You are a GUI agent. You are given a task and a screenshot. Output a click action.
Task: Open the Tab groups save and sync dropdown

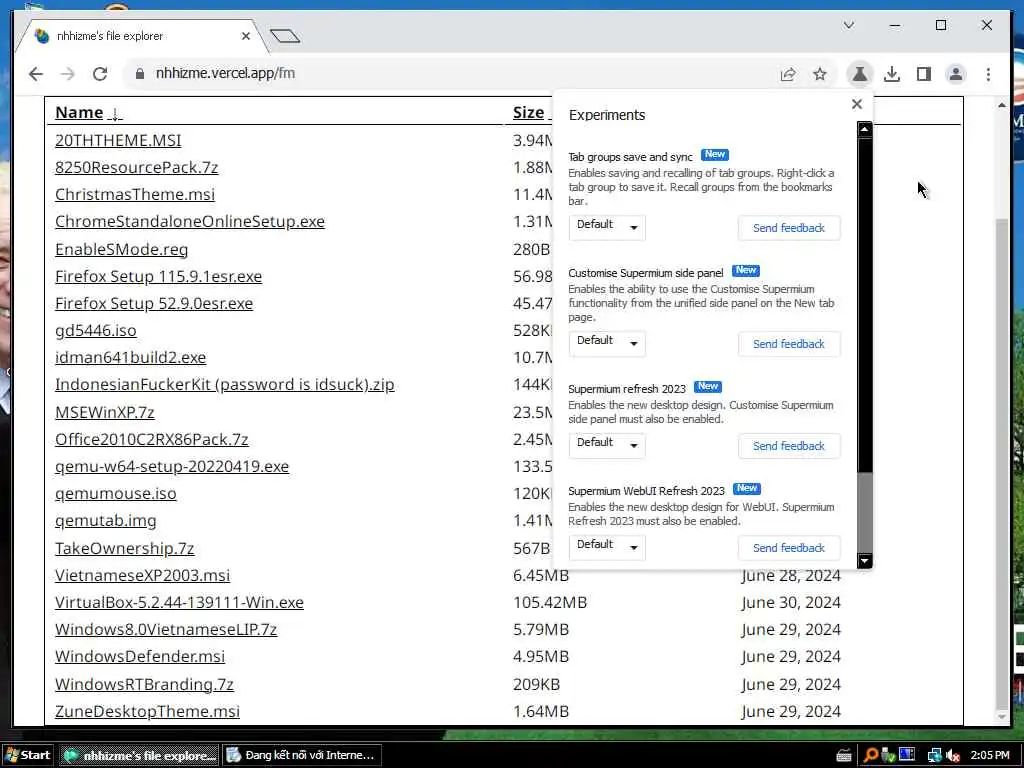pos(607,227)
